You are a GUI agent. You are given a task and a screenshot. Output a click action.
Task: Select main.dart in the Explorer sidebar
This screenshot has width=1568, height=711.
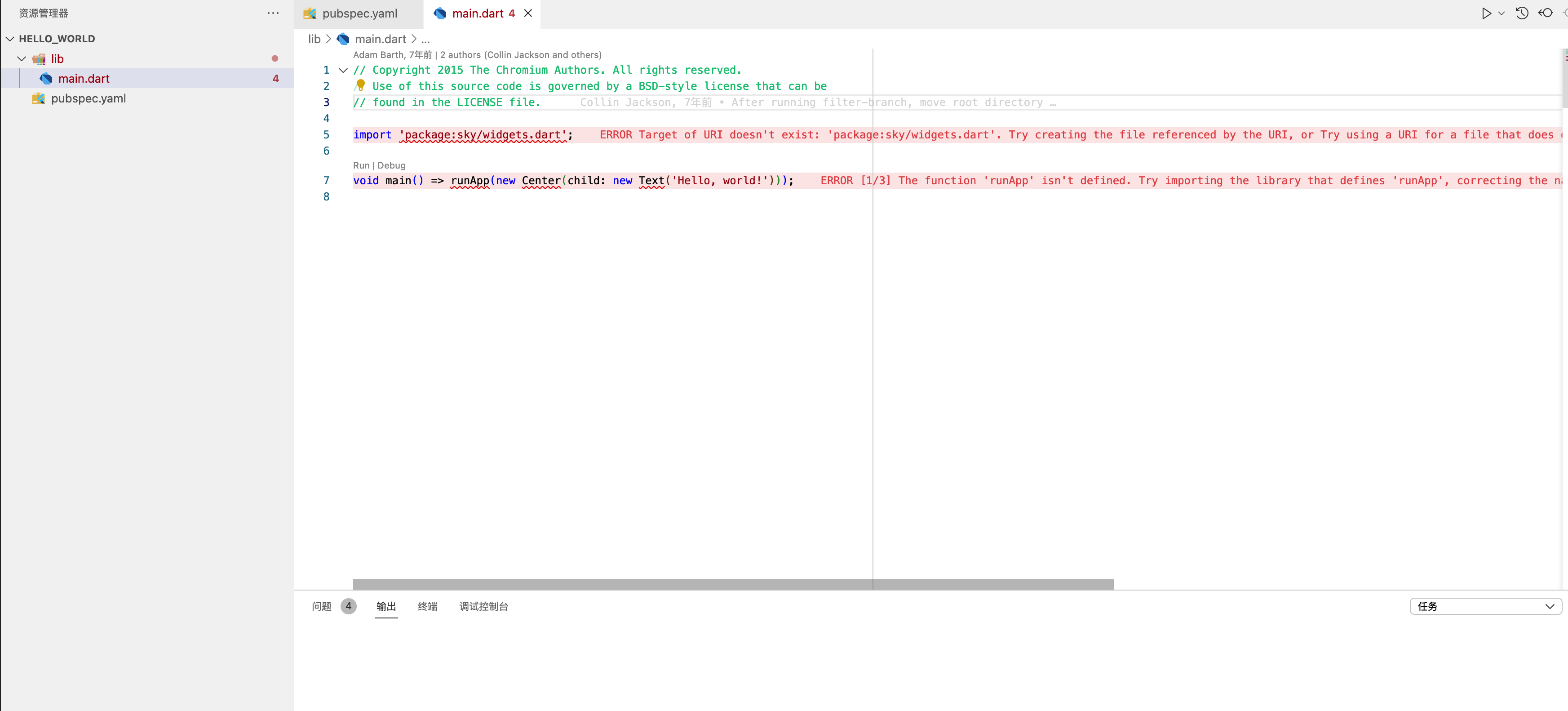tap(84, 78)
